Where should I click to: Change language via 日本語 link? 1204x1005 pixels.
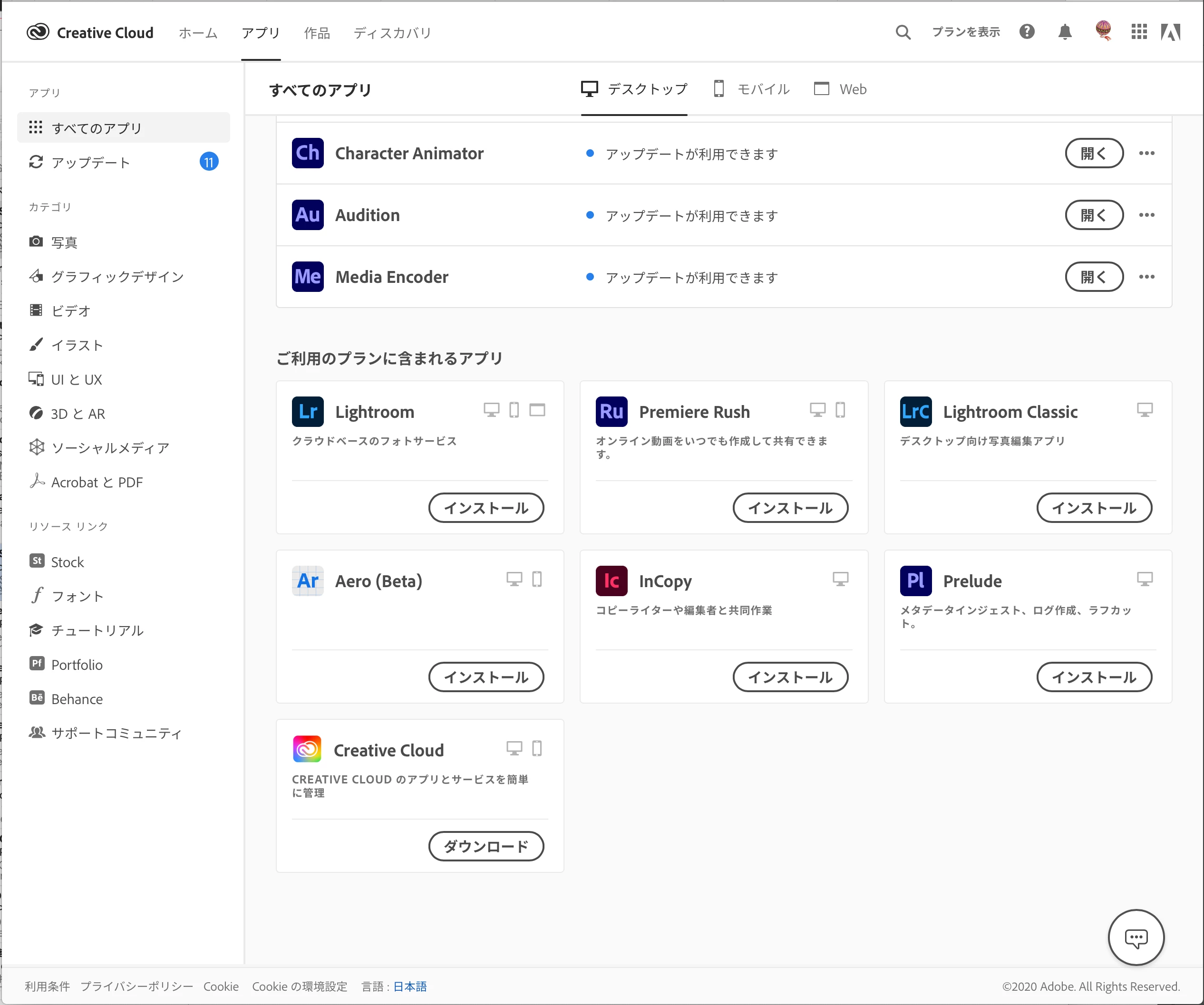point(410,986)
